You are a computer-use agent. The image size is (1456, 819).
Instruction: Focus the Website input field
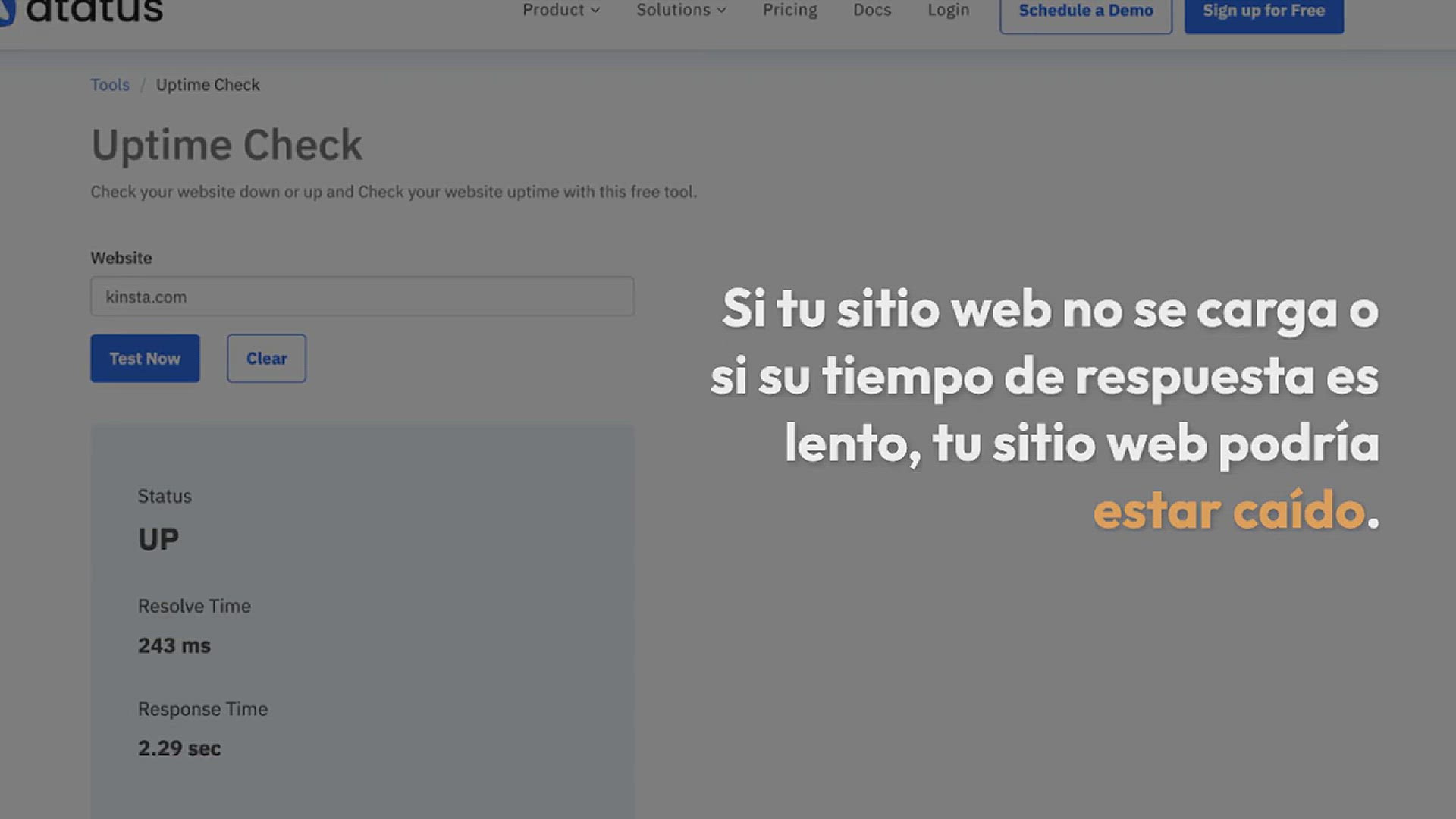362,297
